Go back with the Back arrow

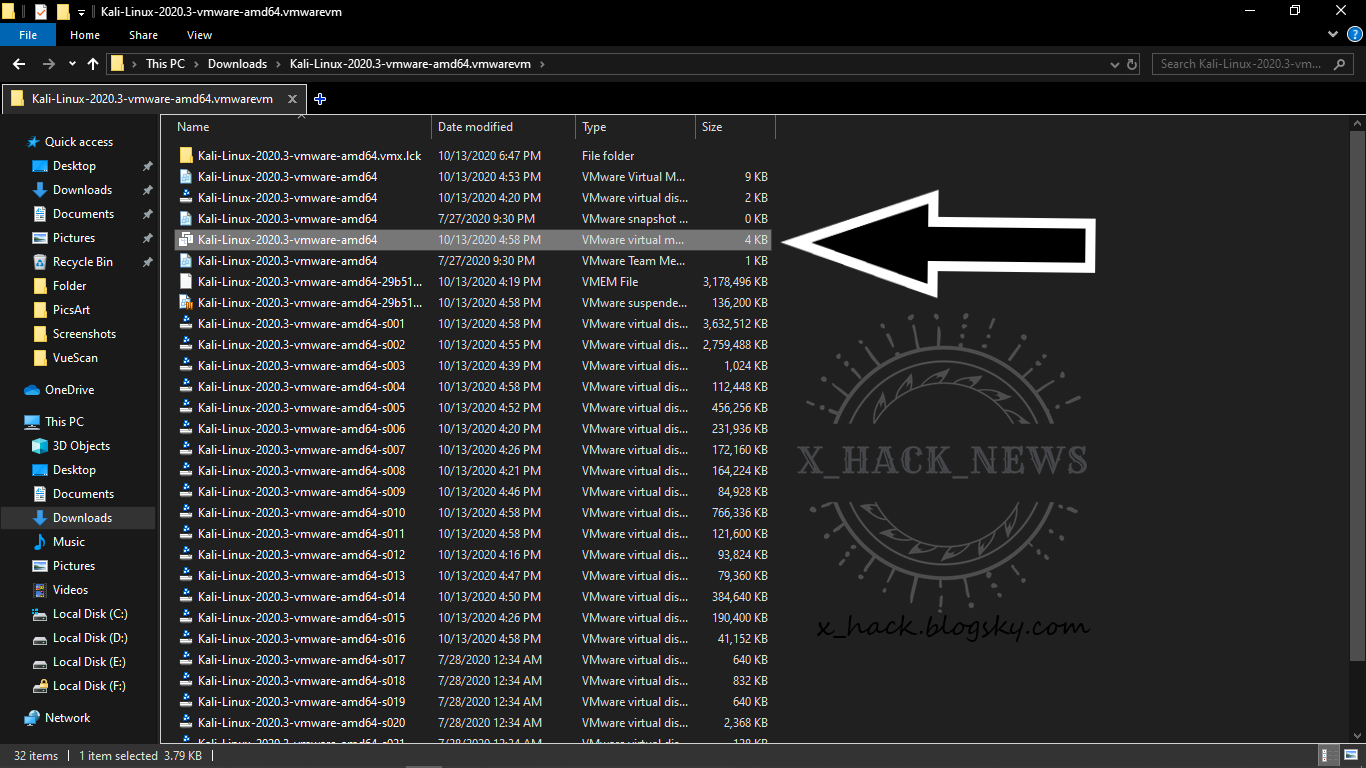(19, 64)
